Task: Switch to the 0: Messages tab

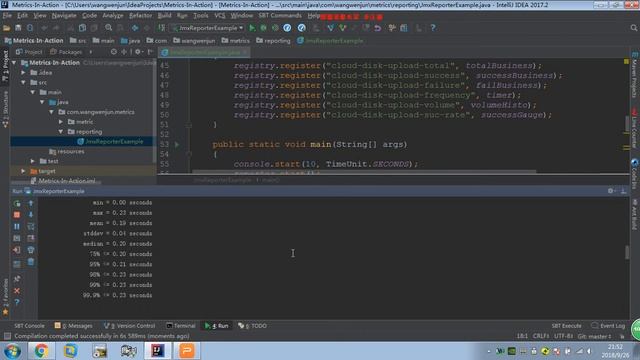Action: point(74,326)
